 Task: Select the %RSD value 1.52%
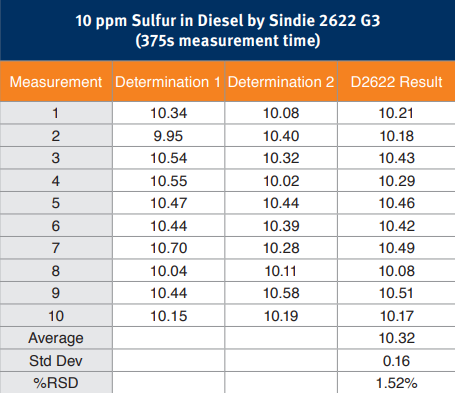pos(397,383)
